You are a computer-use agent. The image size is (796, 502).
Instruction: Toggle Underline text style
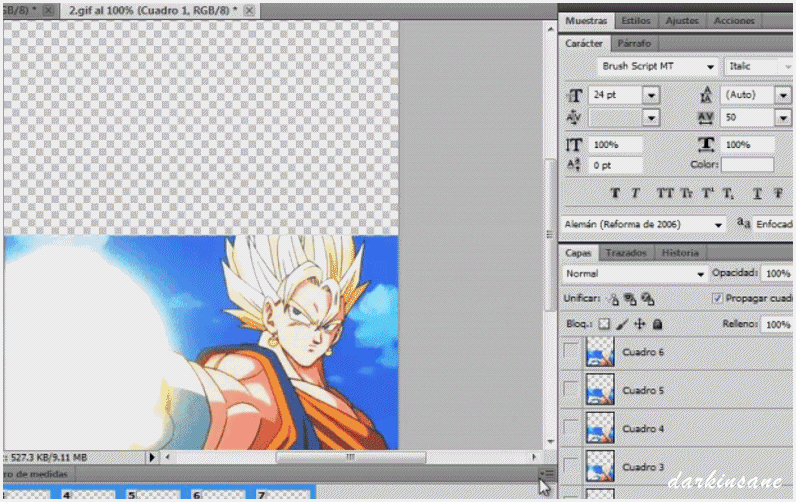pyautogui.click(x=757, y=193)
